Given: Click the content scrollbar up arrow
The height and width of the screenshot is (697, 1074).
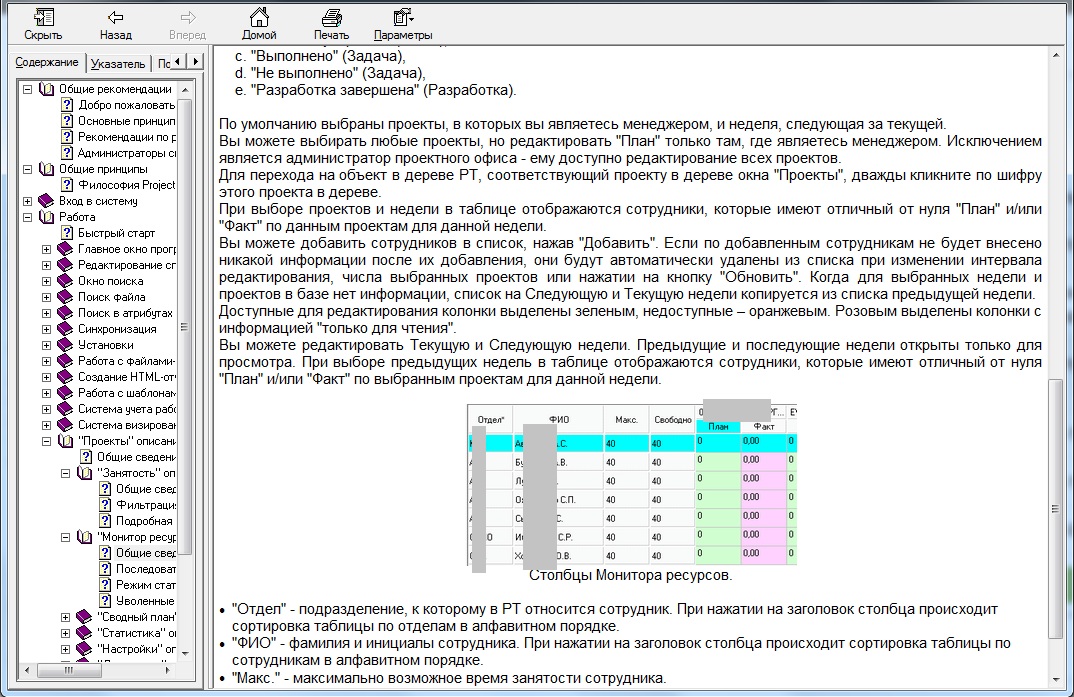Looking at the screenshot, I should [1055, 54].
